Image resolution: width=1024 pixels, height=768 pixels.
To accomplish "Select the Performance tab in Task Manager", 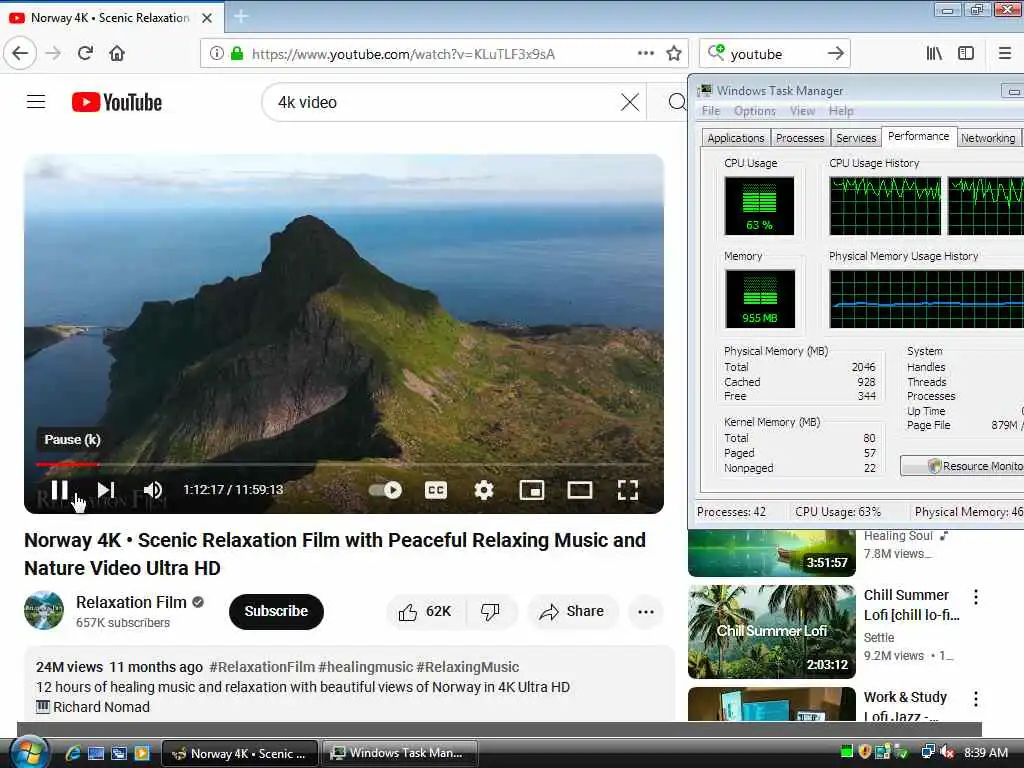I will pyautogui.click(x=919, y=136).
